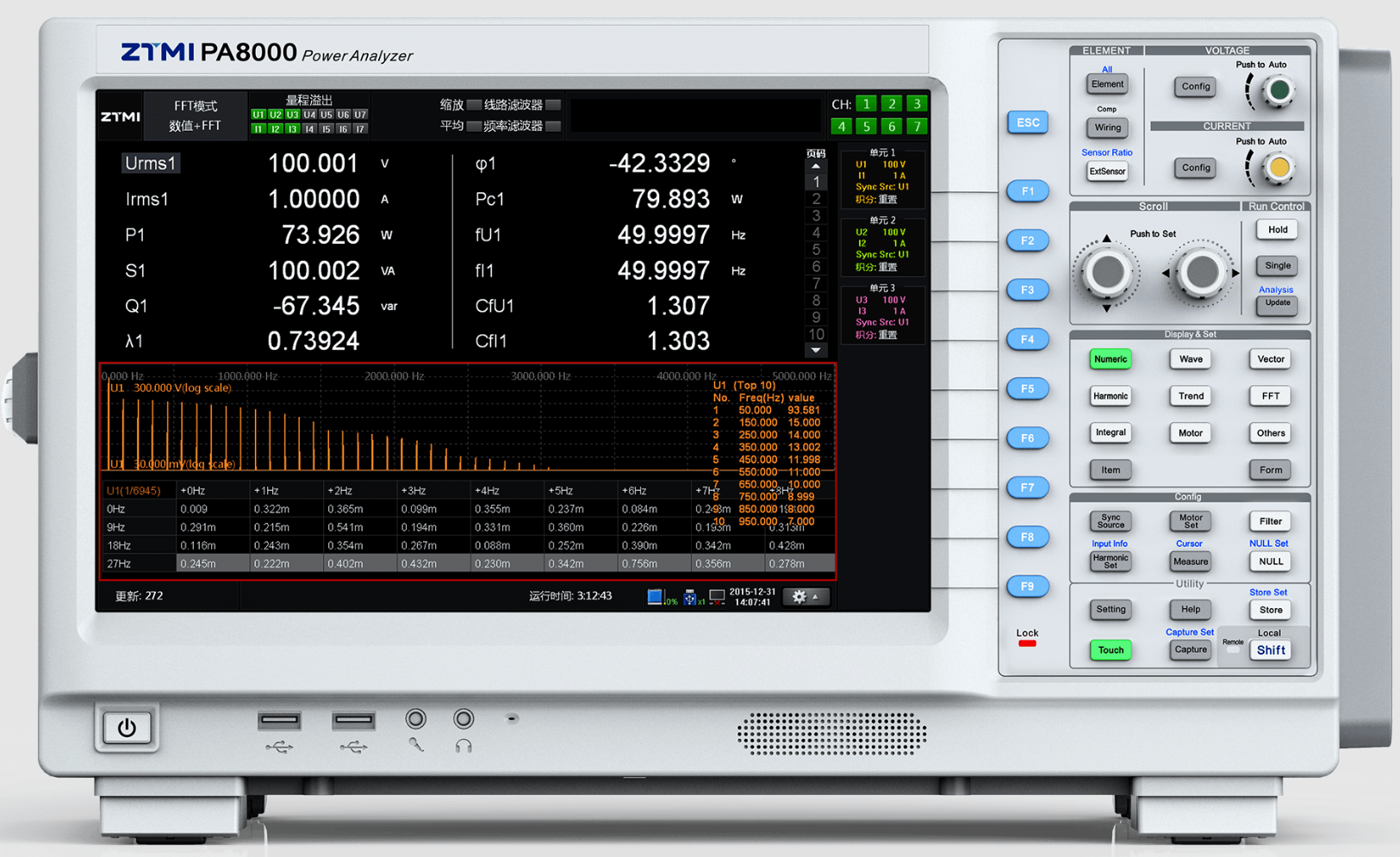Click the up/down scroll knob
The height and width of the screenshot is (857, 1400).
tap(1107, 273)
